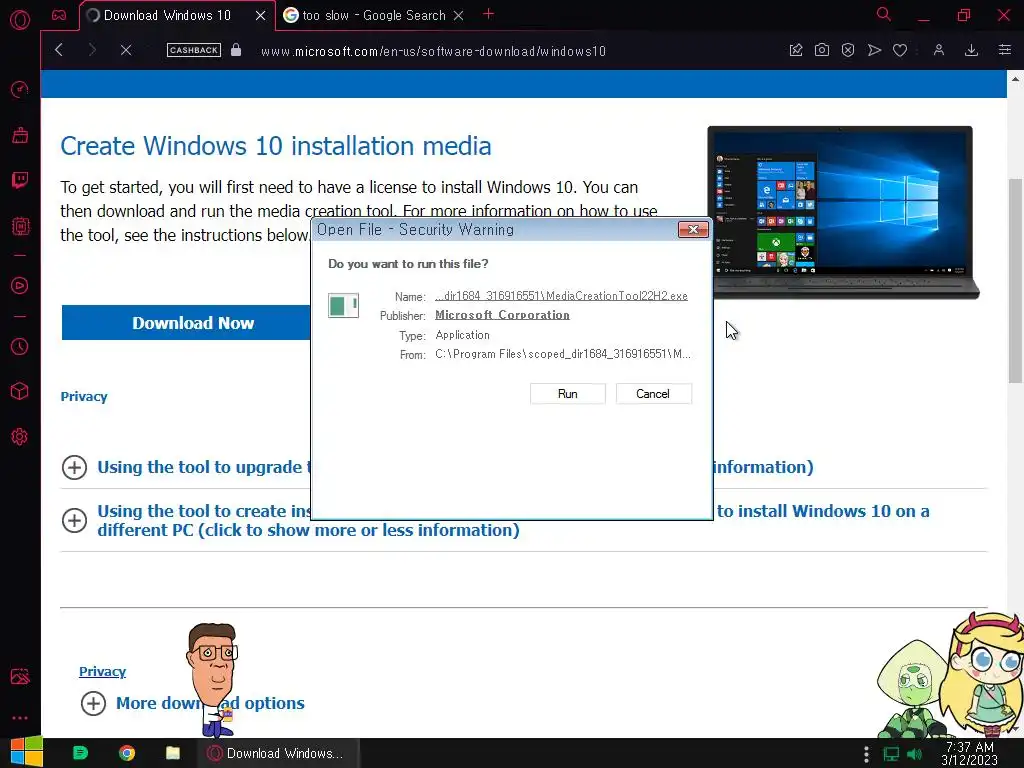Click the Microsoft Corporation publisher link
The height and width of the screenshot is (768, 1024).
click(x=502, y=315)
